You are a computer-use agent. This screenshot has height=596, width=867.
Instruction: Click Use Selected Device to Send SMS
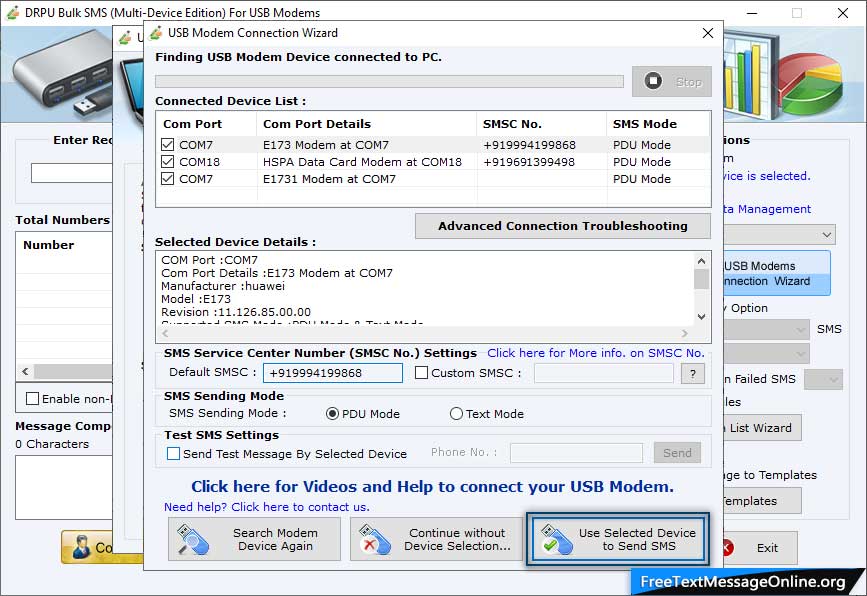(617, 540)
